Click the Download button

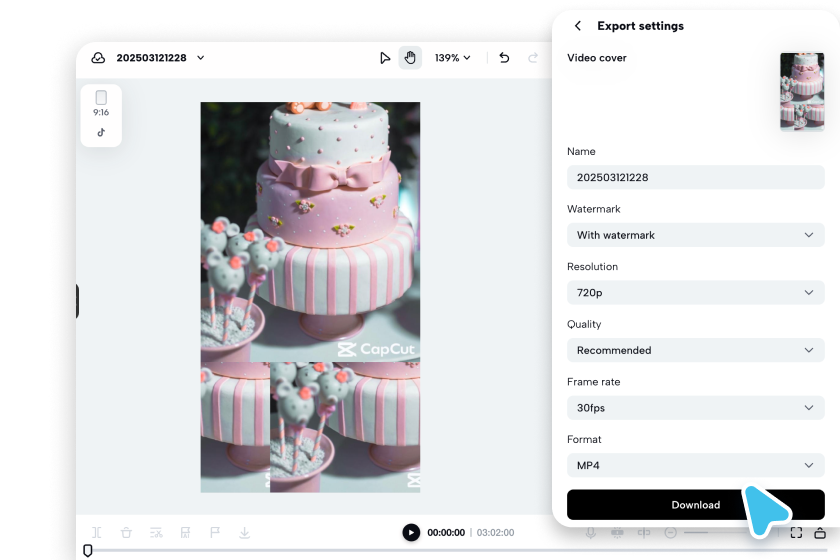point(695,505)
